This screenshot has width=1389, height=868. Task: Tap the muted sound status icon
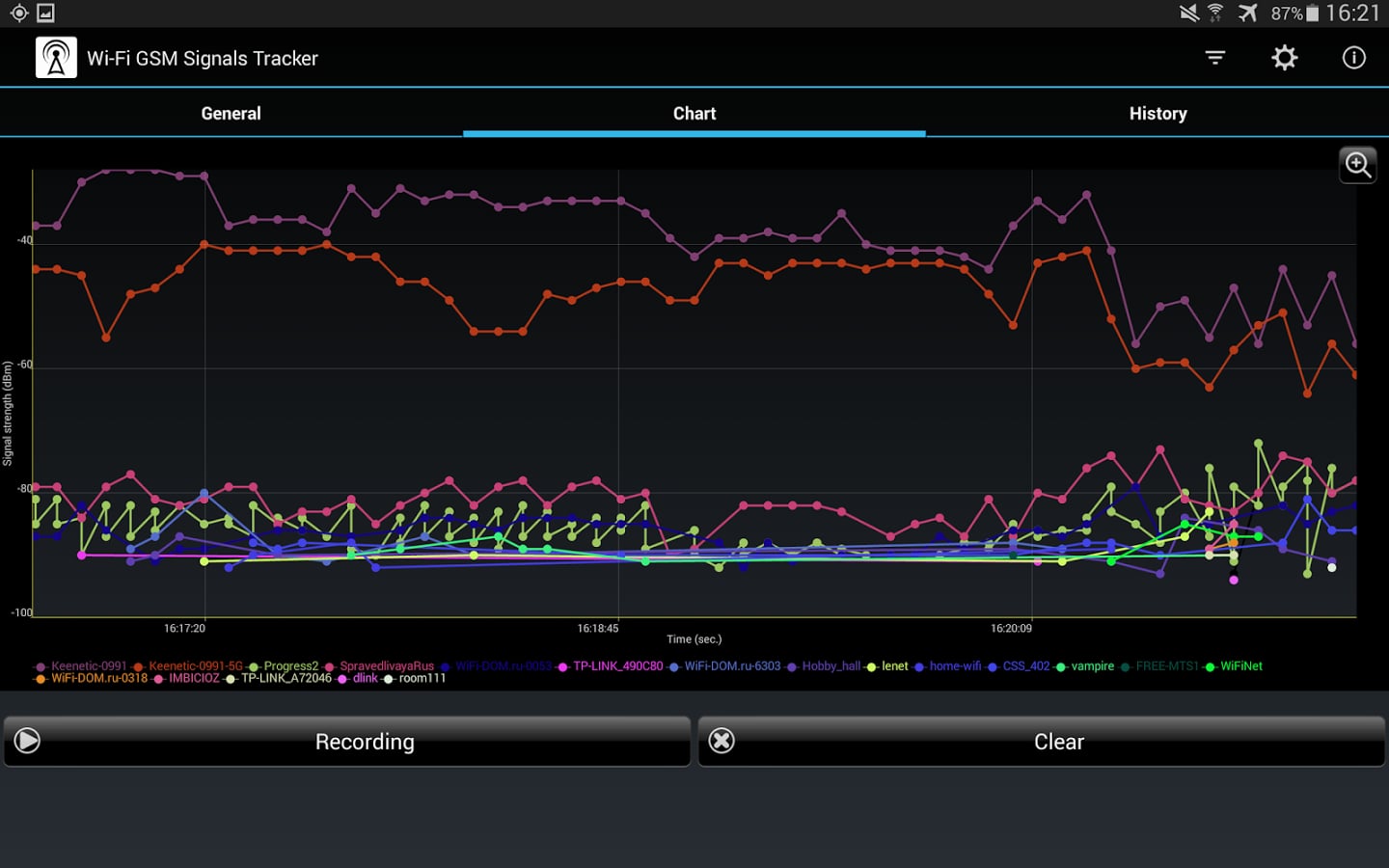point(1189,14)
